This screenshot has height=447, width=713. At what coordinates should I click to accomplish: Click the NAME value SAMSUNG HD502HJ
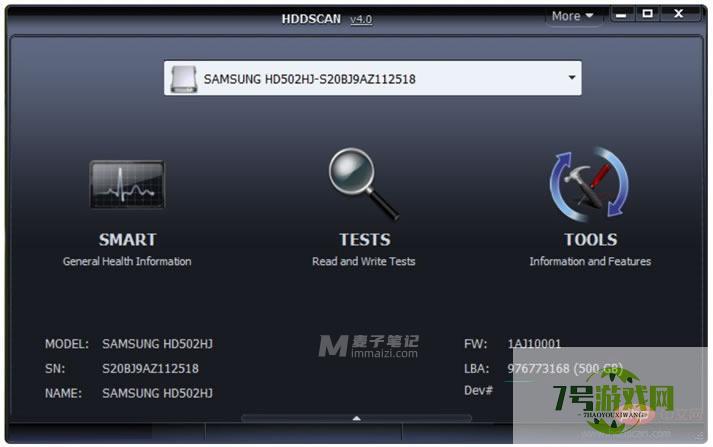157,393
